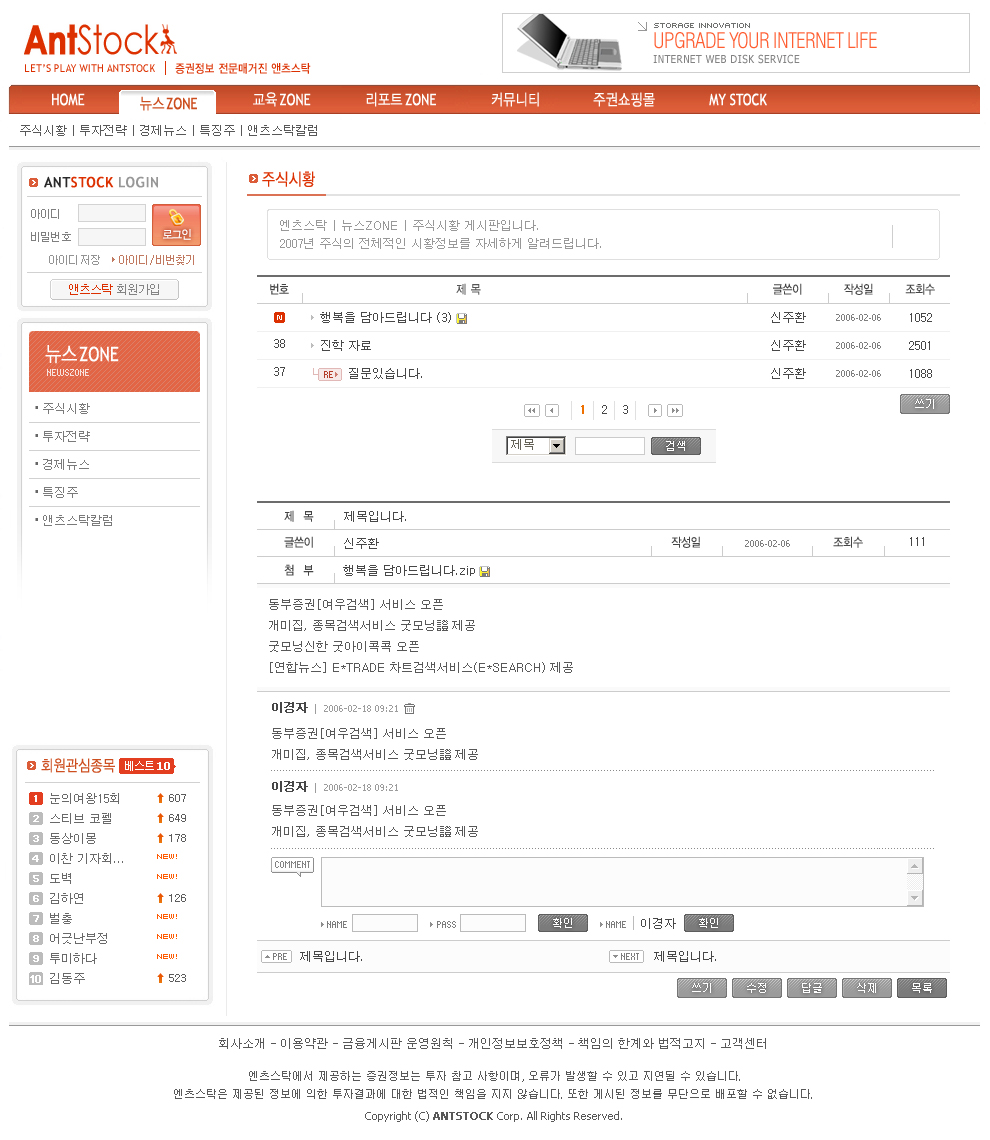Expand the 진학 자료 post row

coord(345,345)
